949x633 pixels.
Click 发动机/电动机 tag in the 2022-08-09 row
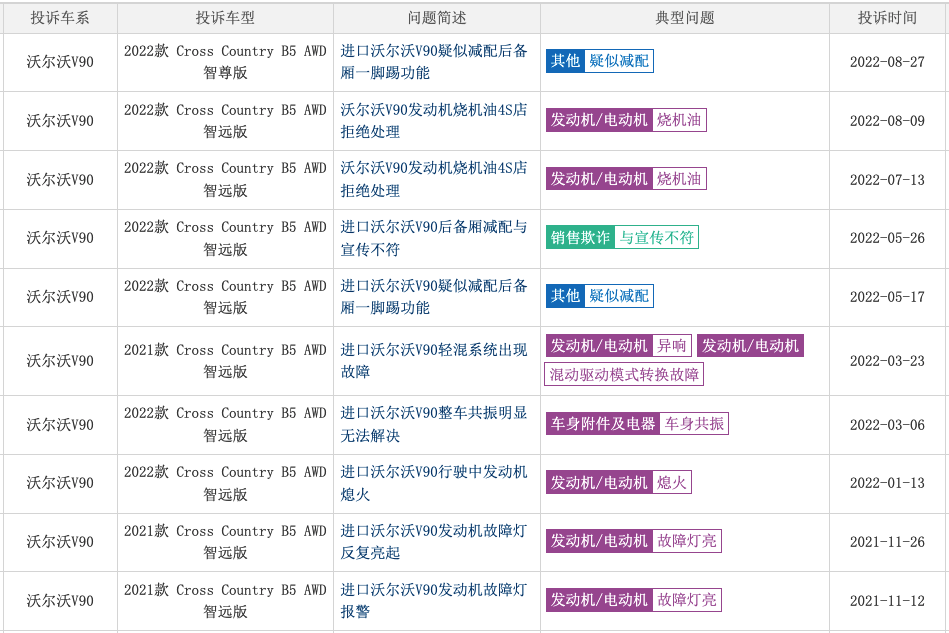599,120
